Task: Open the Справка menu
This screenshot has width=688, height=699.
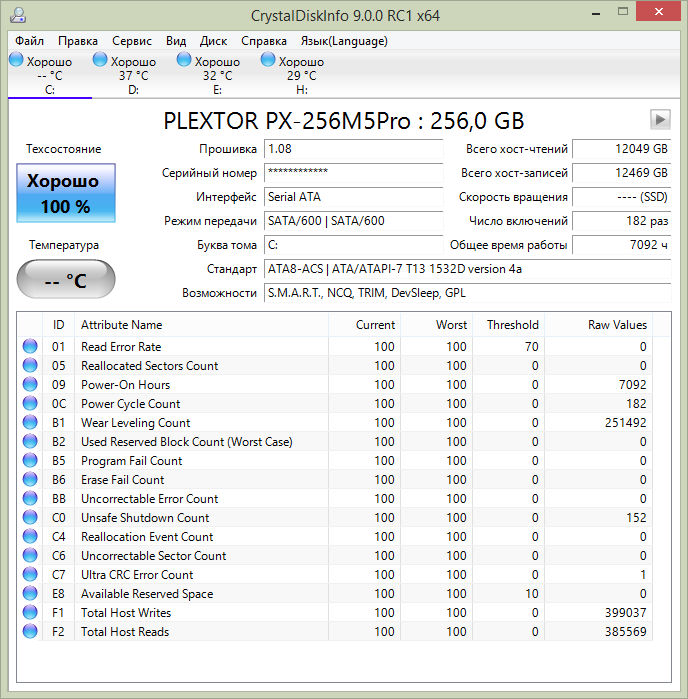Action: tap(264, 41)
